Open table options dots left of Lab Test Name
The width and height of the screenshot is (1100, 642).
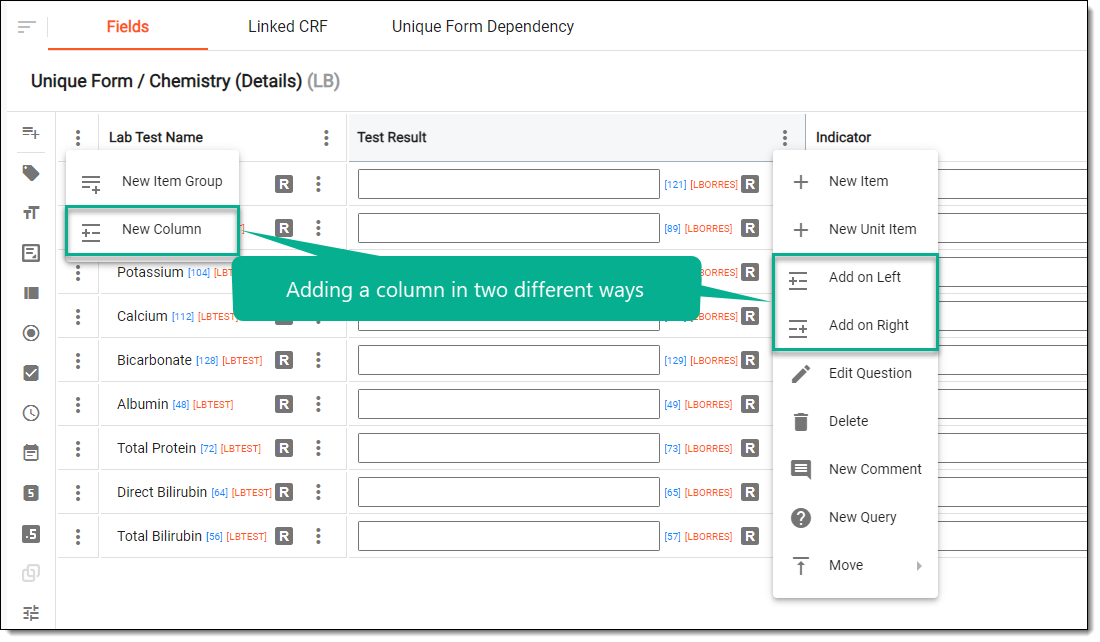[78, 138]
